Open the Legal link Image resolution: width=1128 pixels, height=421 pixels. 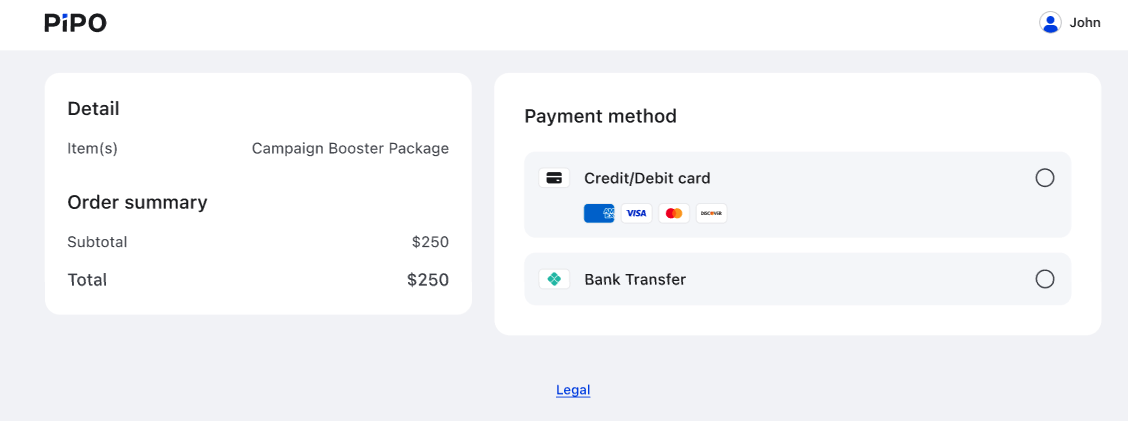point(573,390)
